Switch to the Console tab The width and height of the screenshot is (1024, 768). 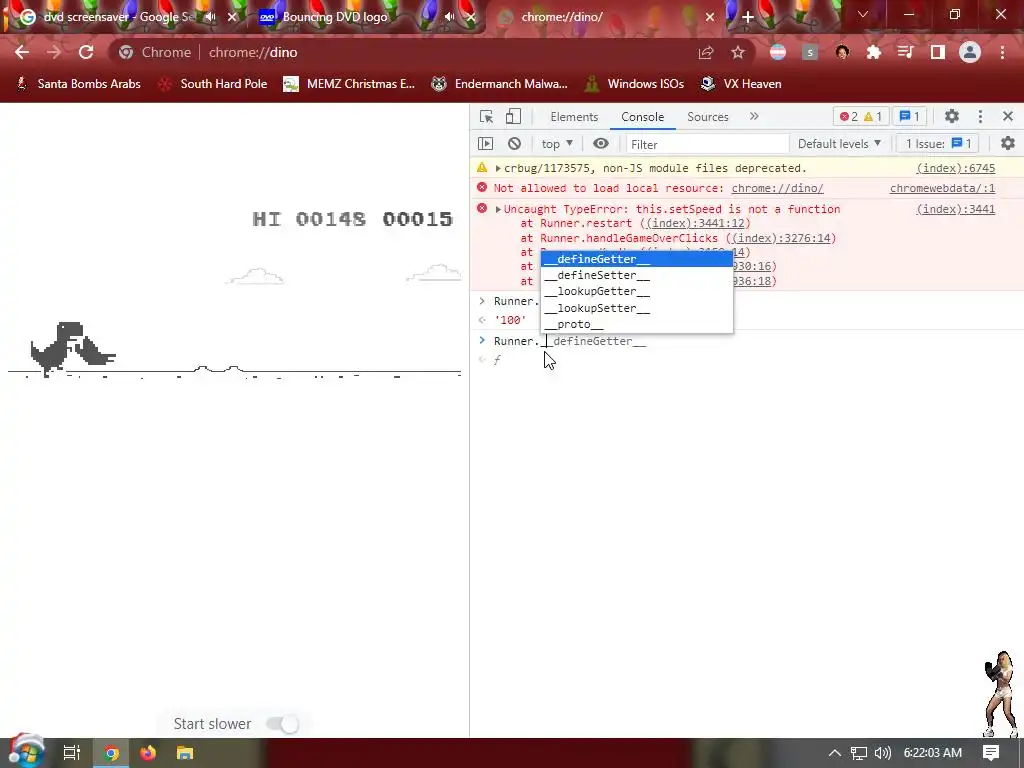pyautogui.click(x=643, y=116)
